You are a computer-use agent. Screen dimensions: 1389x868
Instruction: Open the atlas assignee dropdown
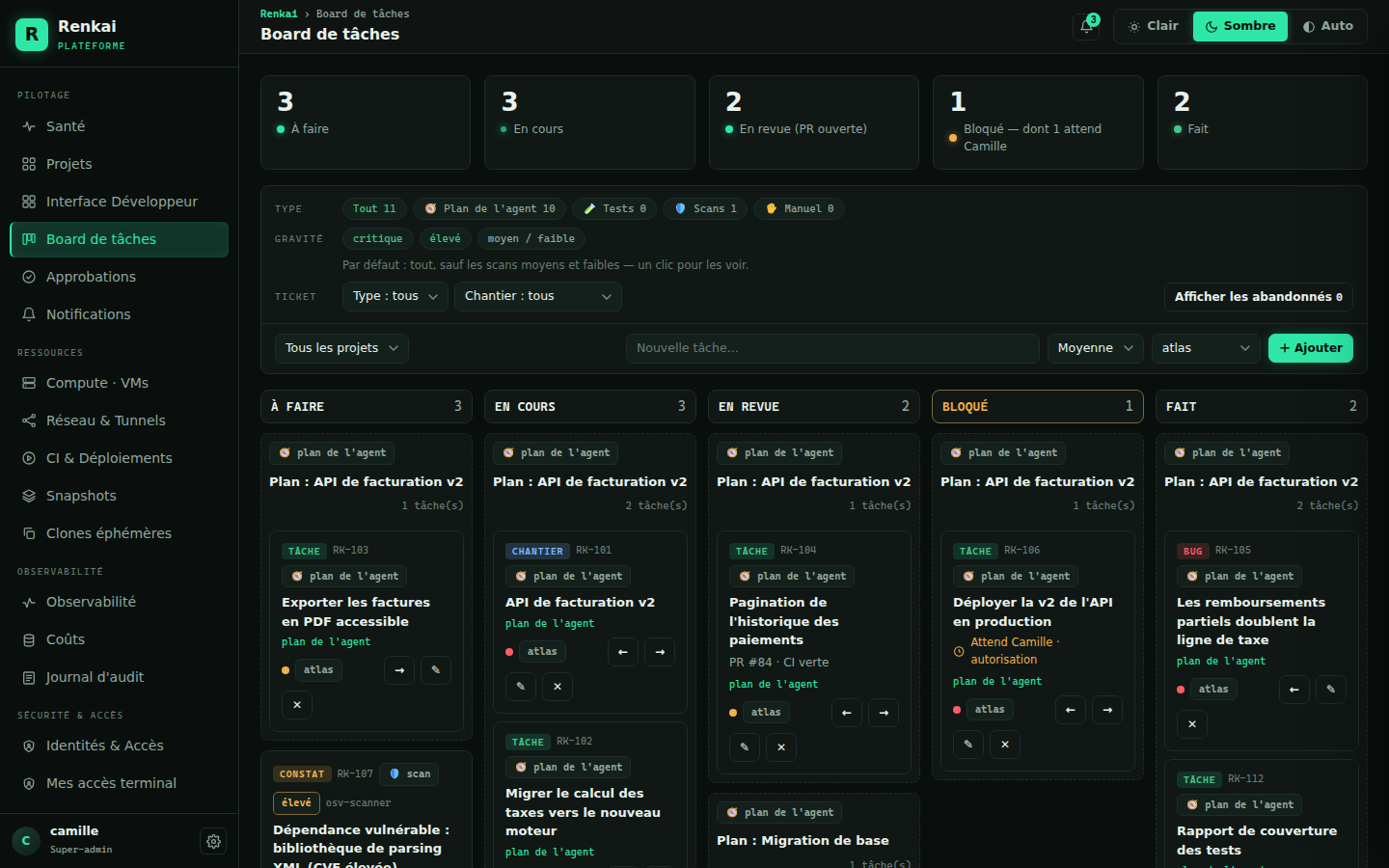point(1206,348)
